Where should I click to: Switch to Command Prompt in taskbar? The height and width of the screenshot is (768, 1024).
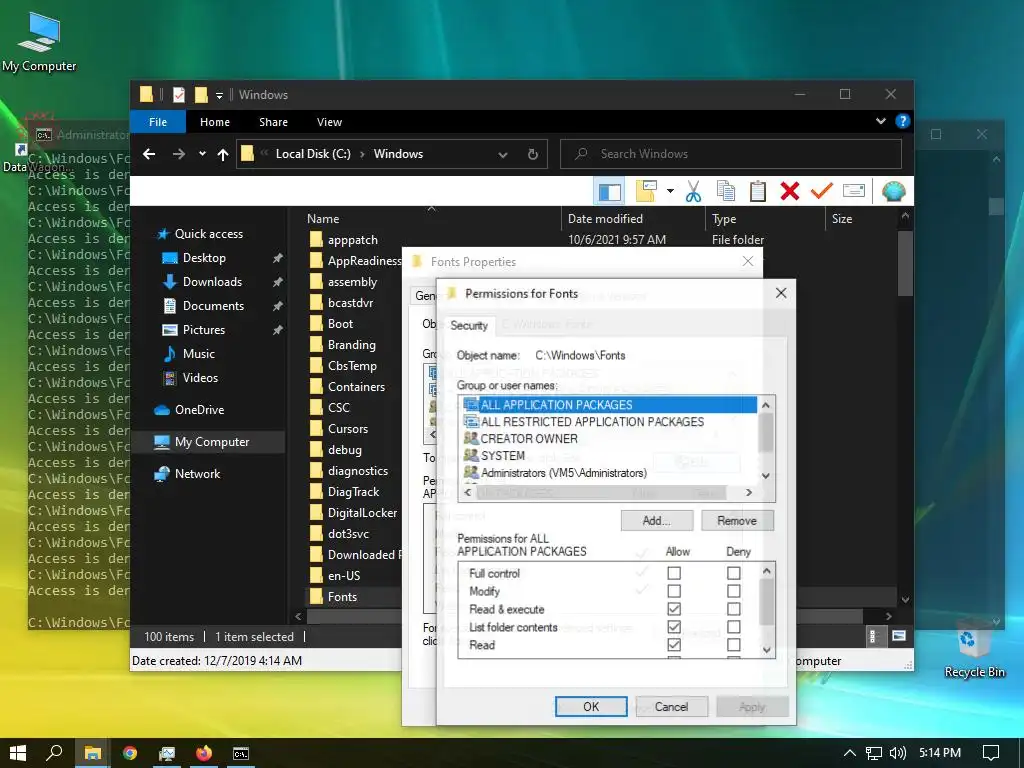[x=241, y=753]
